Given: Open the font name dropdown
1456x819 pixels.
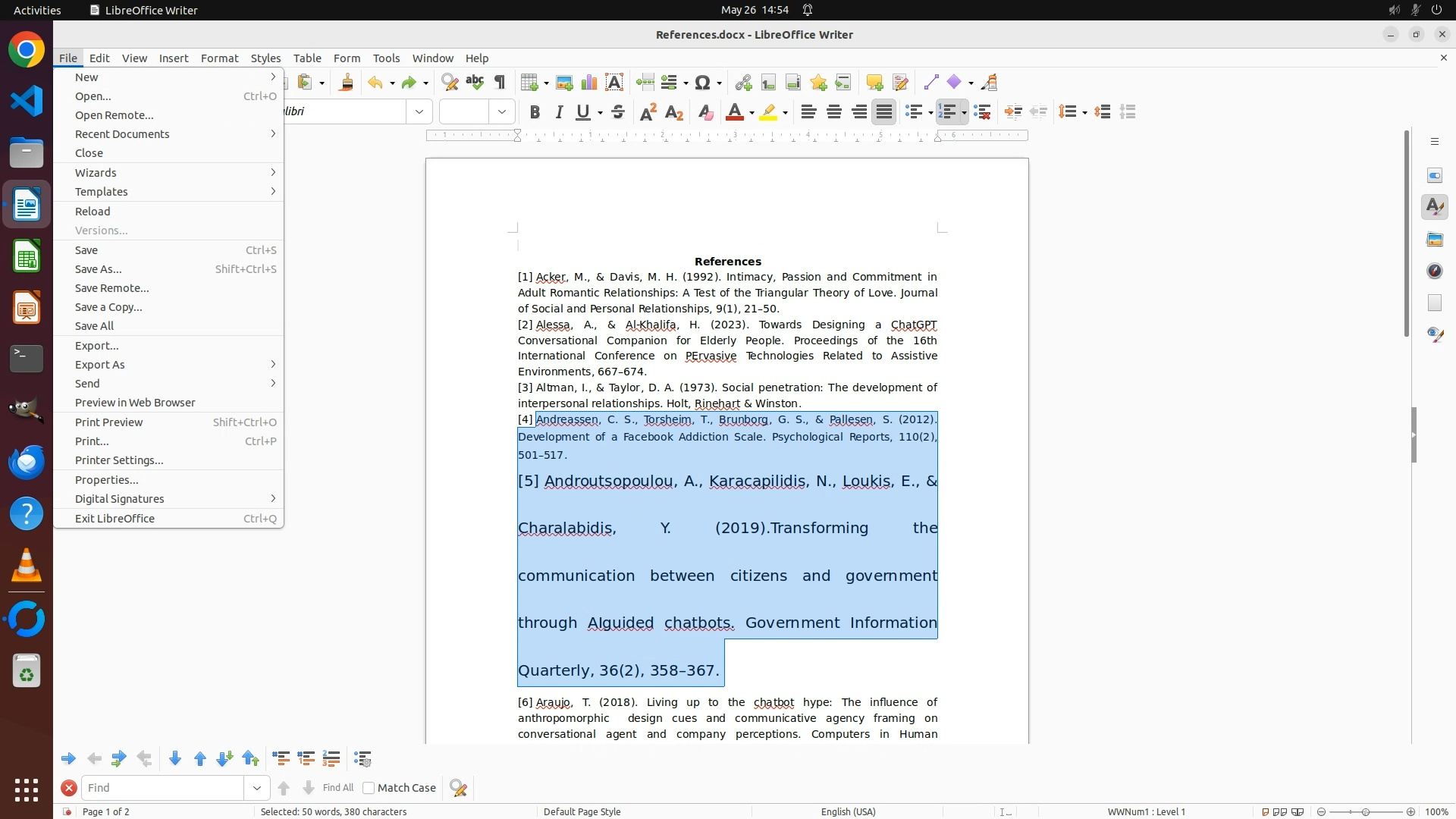Looking at the screenshot, I should click(x=419, y=112).
